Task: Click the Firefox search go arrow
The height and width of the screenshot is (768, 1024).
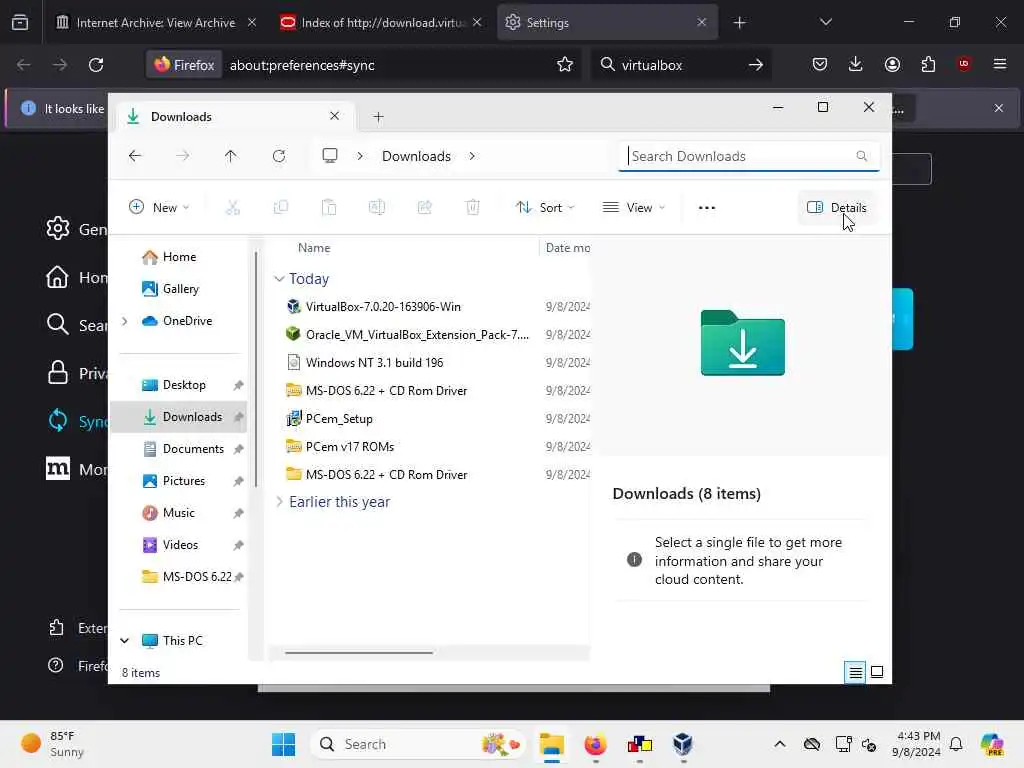Action: pos(756,65)
